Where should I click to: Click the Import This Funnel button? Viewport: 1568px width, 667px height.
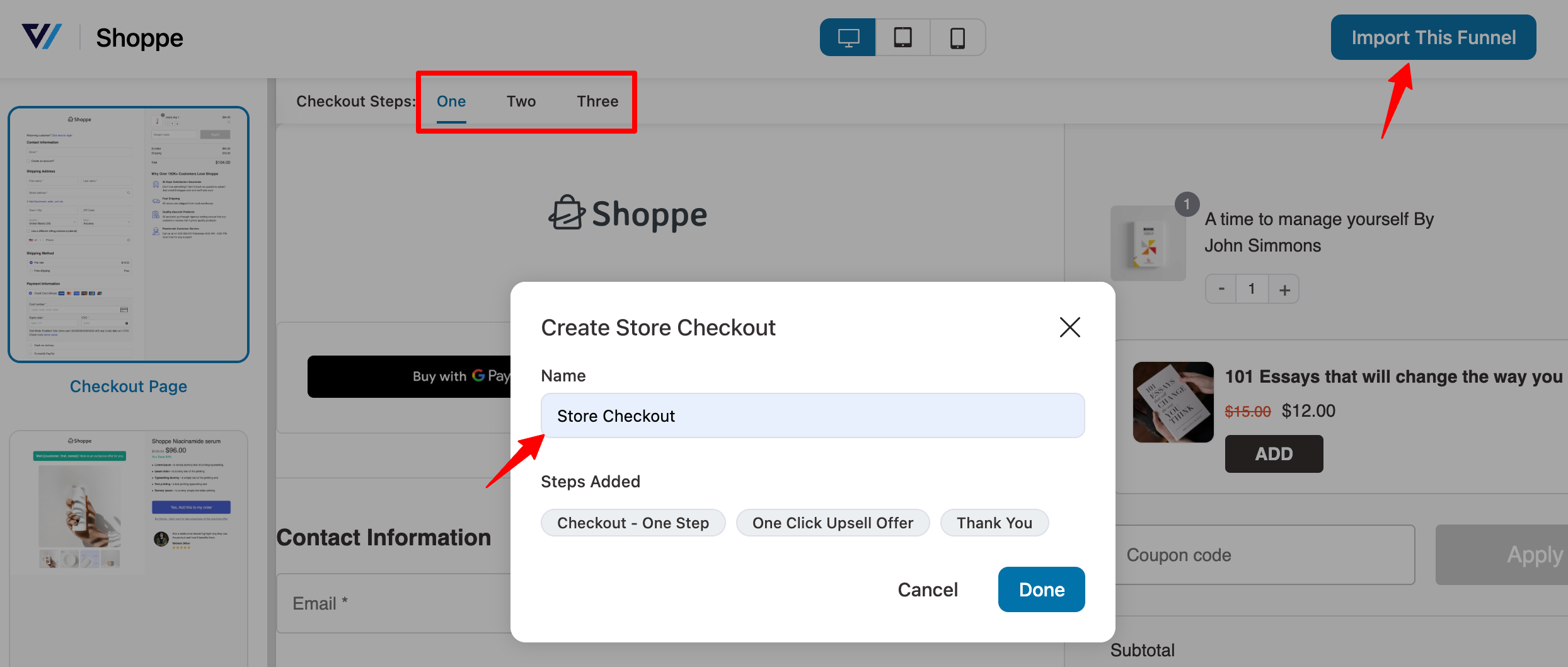coord(1433,38)
